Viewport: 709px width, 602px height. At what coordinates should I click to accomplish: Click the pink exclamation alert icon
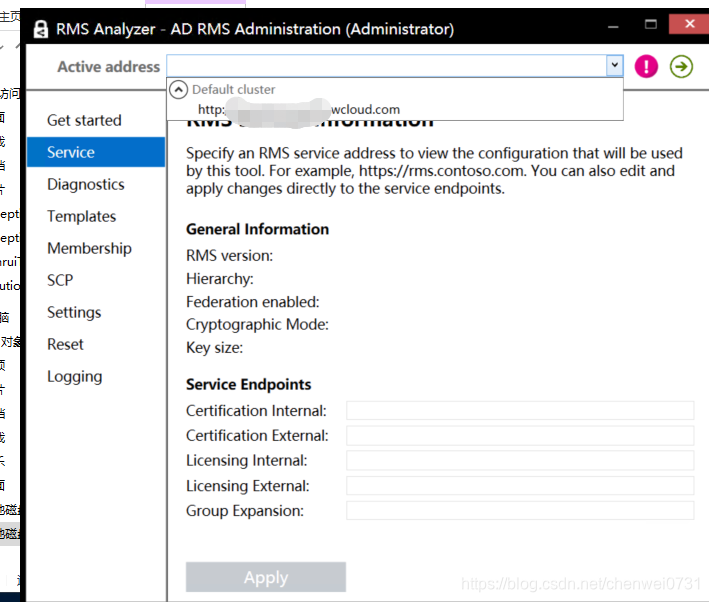[x=646, y=66]
